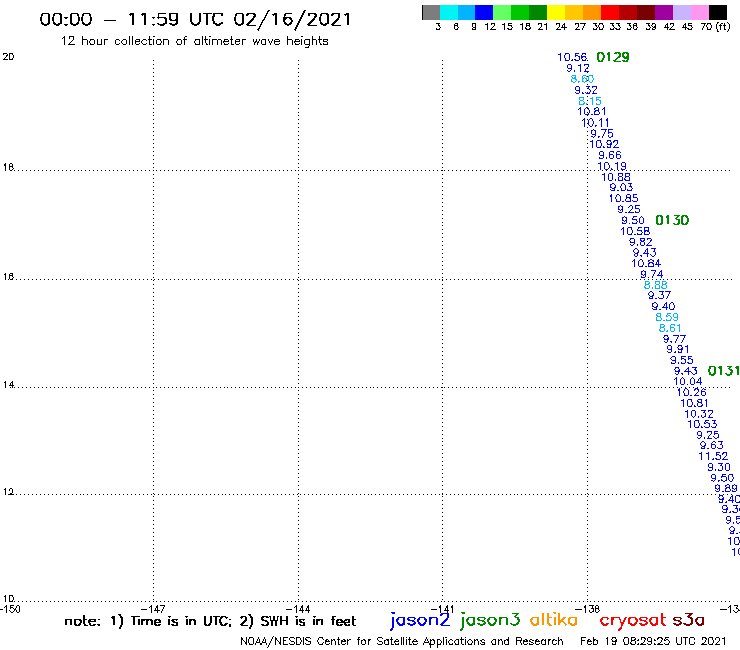
Task: Click the 10.19 reading on the gridline
Action: [x=612, y=166]
